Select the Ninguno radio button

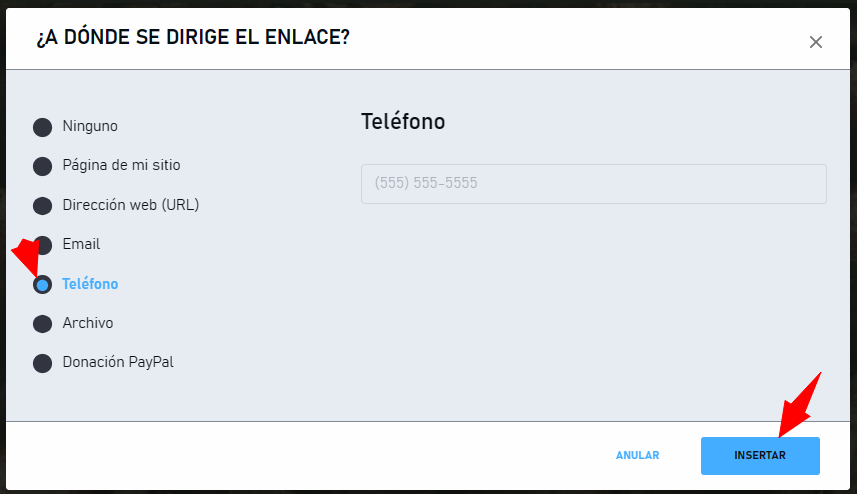coord(43,127)
